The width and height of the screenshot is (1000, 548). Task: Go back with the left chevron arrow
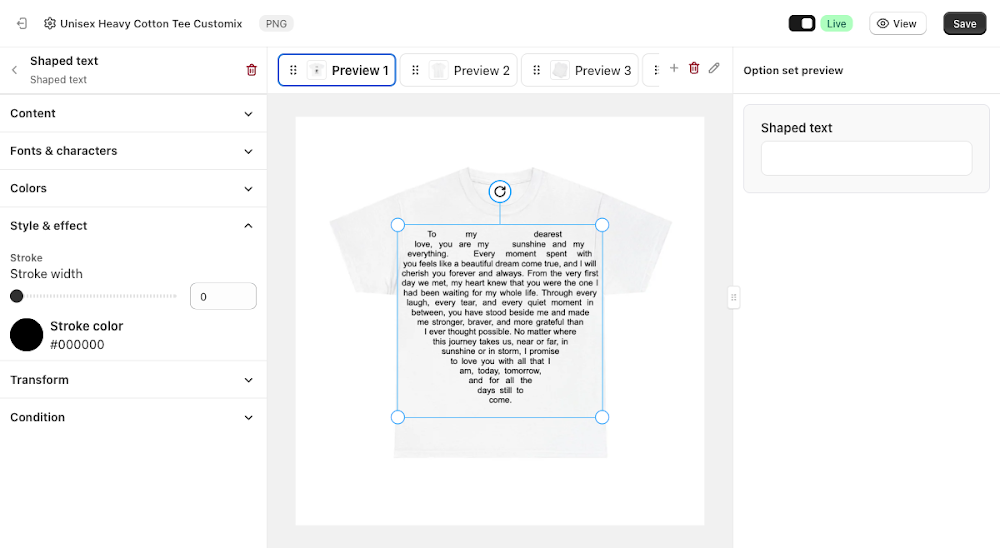(x=14, y=70)
